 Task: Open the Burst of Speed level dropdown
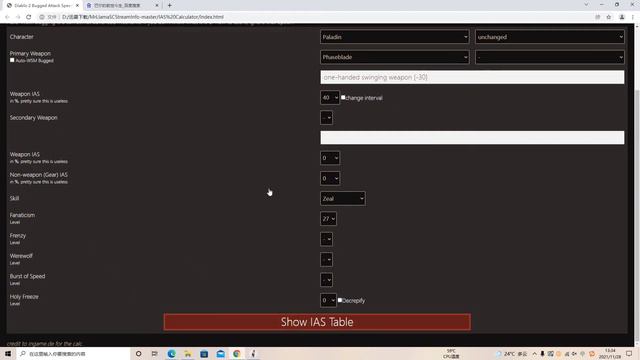[x=327, y=280]
